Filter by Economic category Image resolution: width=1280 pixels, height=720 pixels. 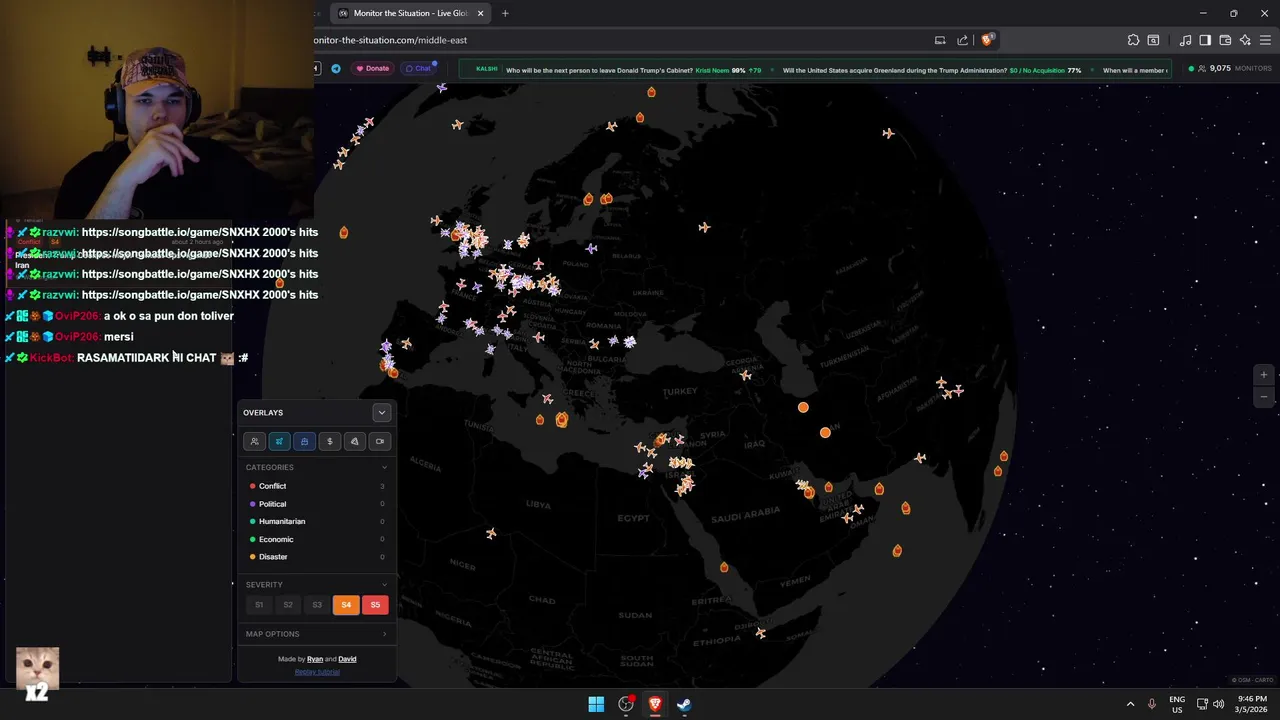[x=316, y=539]
